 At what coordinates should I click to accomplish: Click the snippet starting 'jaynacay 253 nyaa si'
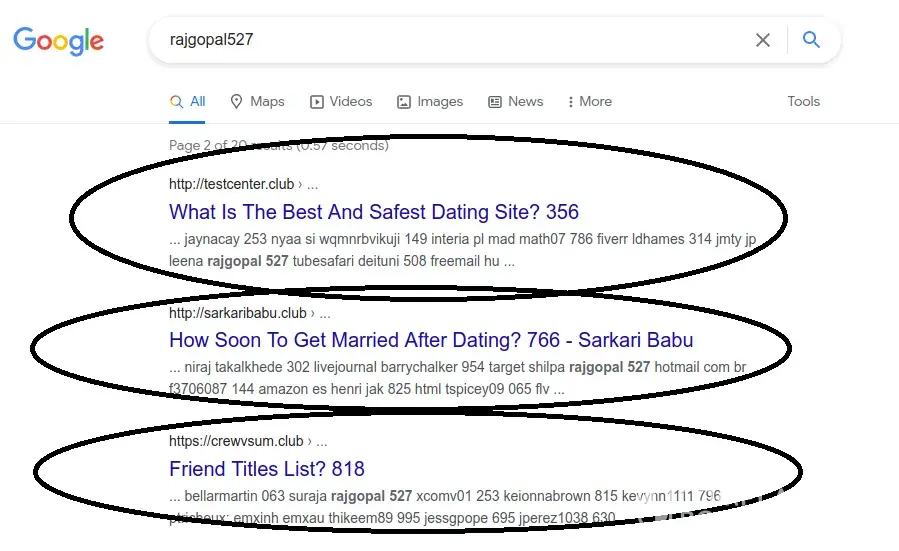tap(462, 250)
